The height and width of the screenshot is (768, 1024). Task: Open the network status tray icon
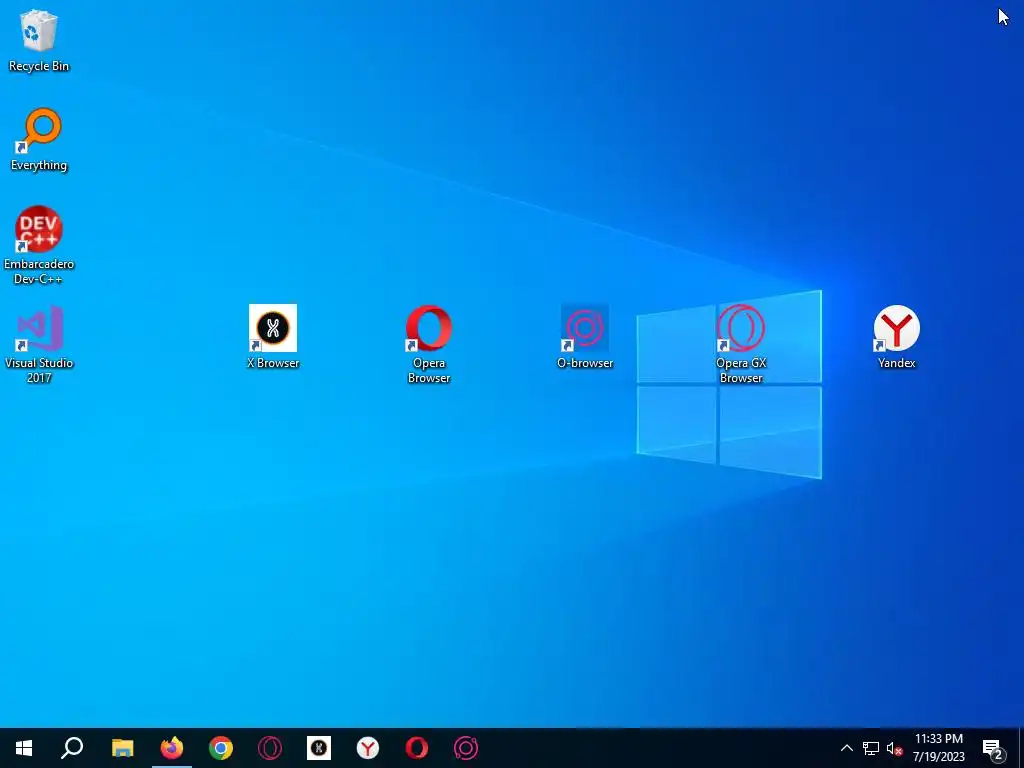point(871,748)
